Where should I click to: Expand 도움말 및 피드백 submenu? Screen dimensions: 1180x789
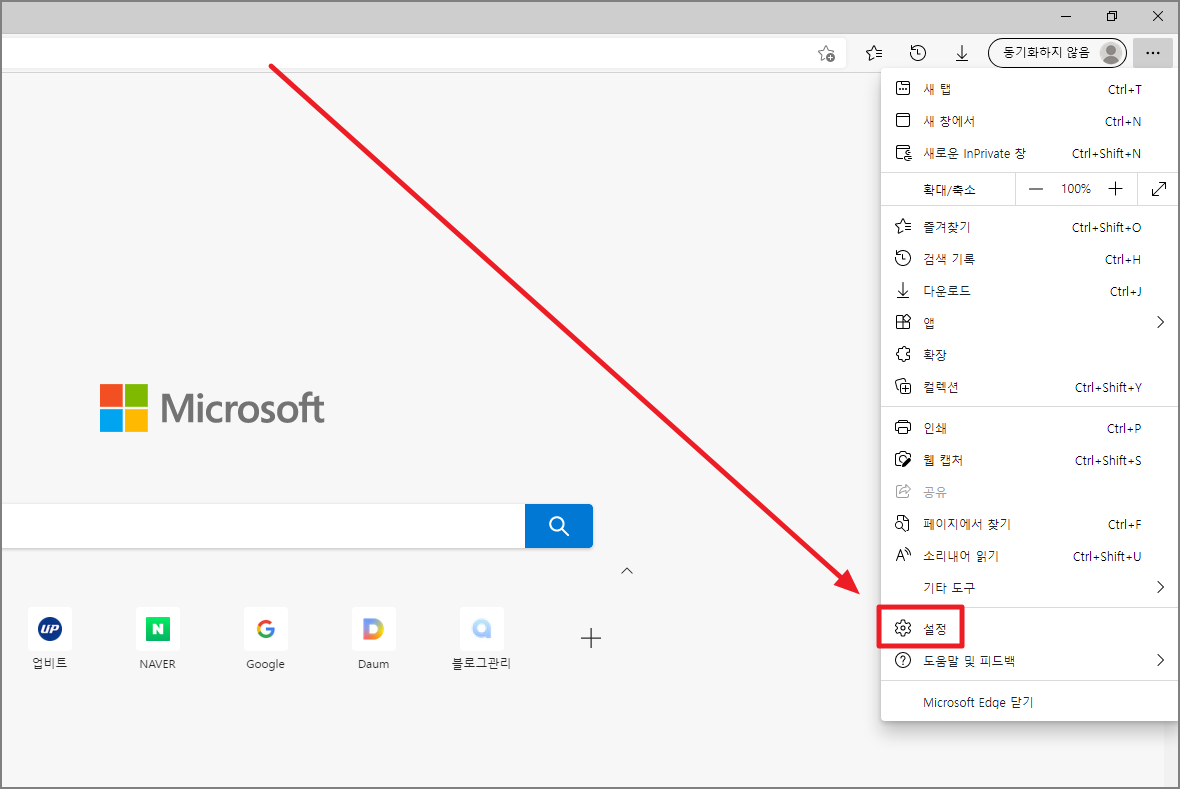[1028, 661]
